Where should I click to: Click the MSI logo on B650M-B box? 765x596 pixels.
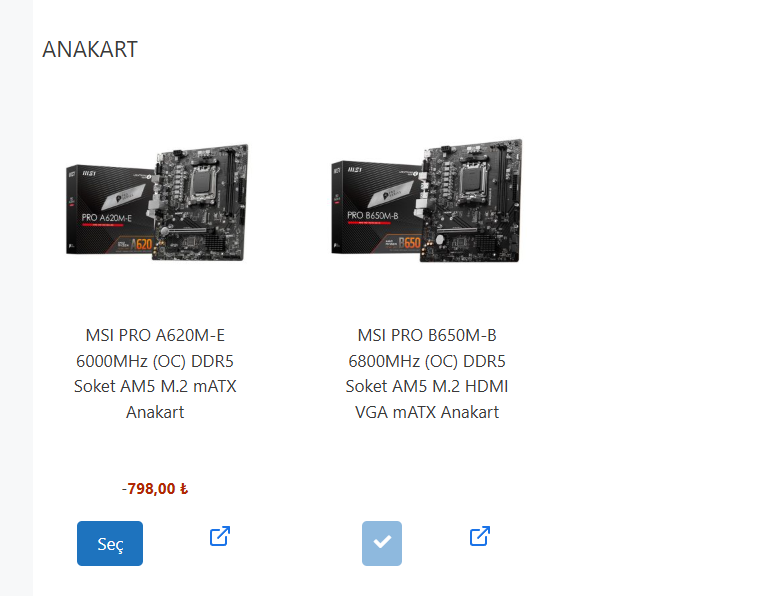[x=355, y=170]
